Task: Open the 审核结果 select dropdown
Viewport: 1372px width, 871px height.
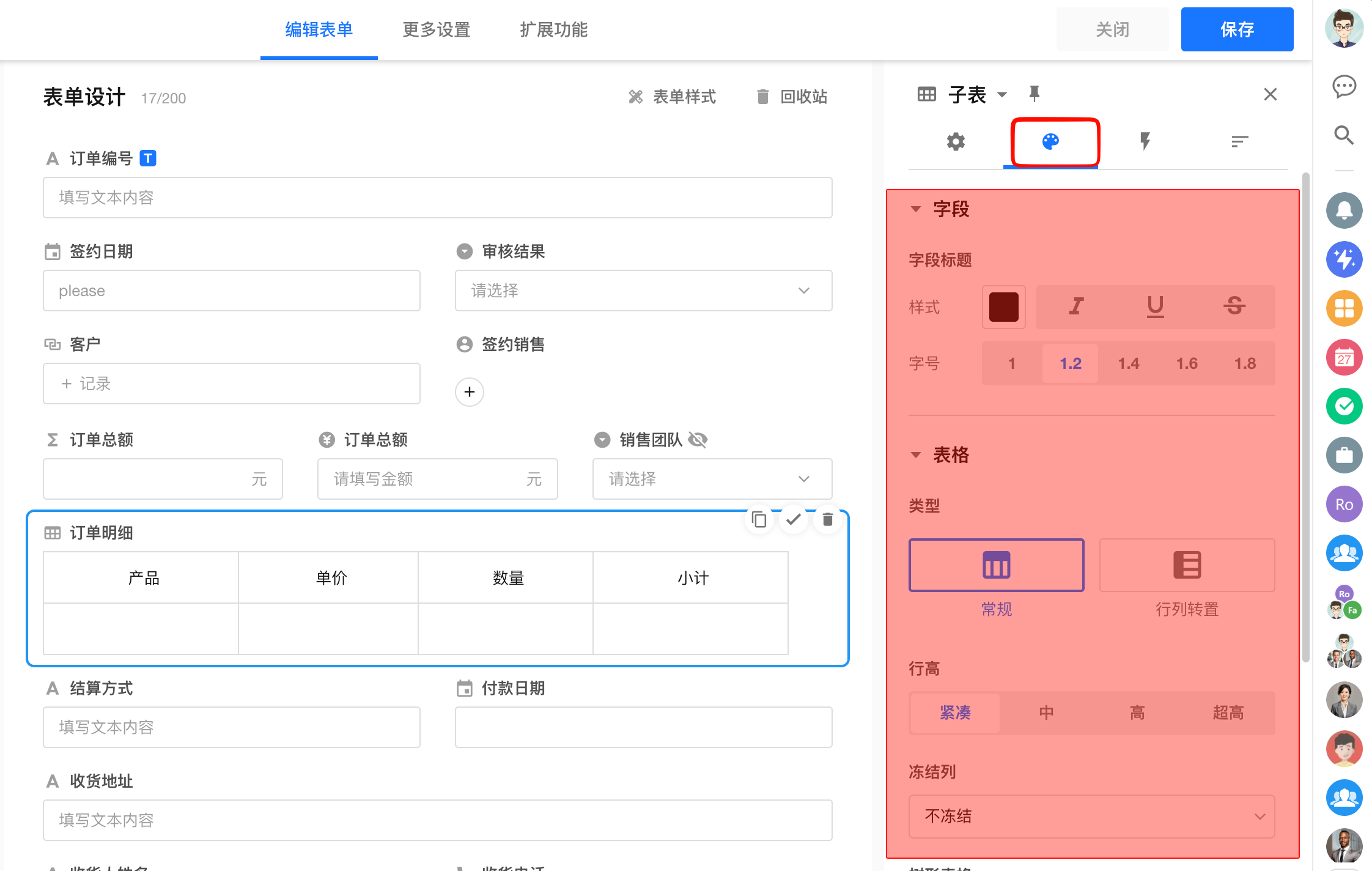Action: click(643, 291)
